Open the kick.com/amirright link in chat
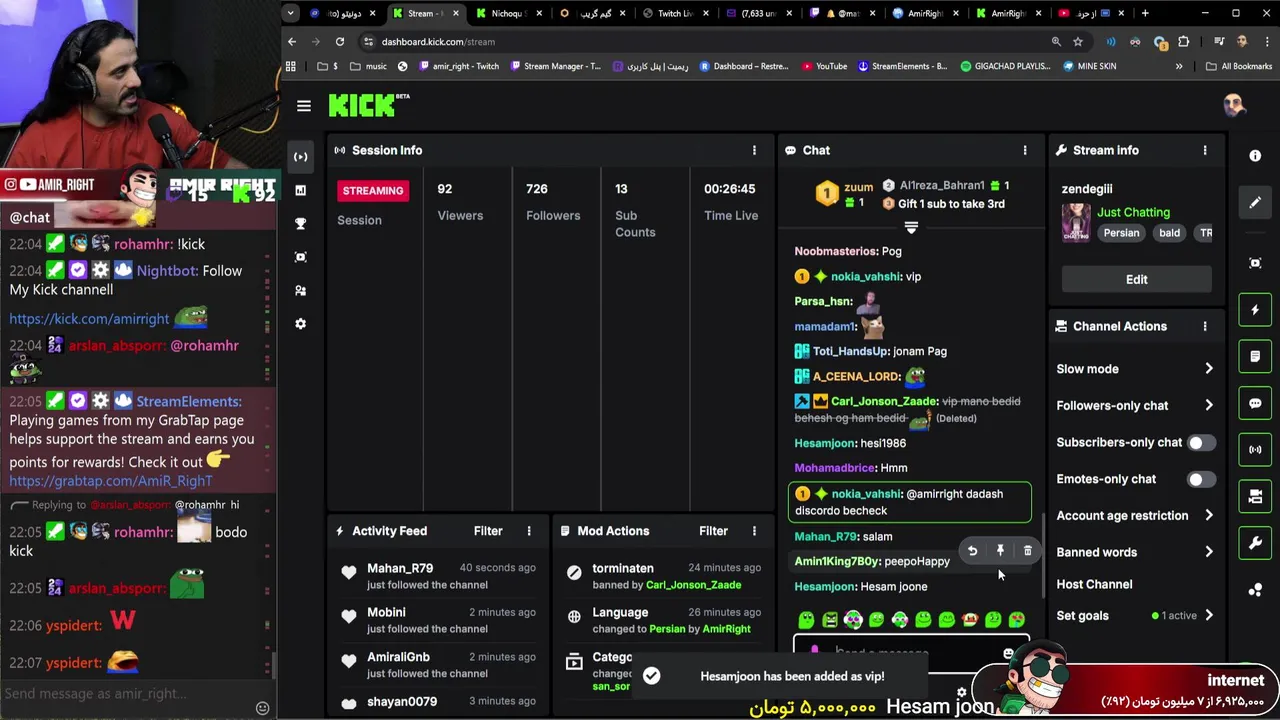 (90, 319)
